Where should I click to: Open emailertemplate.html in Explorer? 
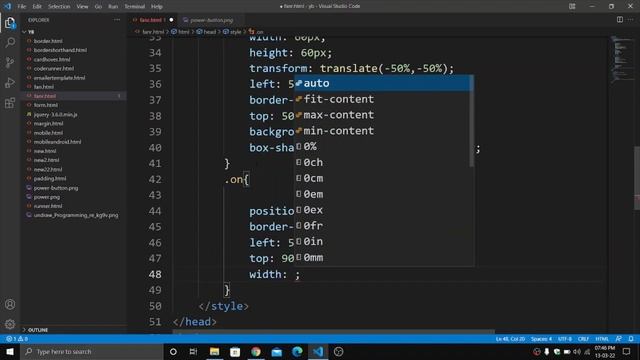pyautogui.click(x=59, y=78)
